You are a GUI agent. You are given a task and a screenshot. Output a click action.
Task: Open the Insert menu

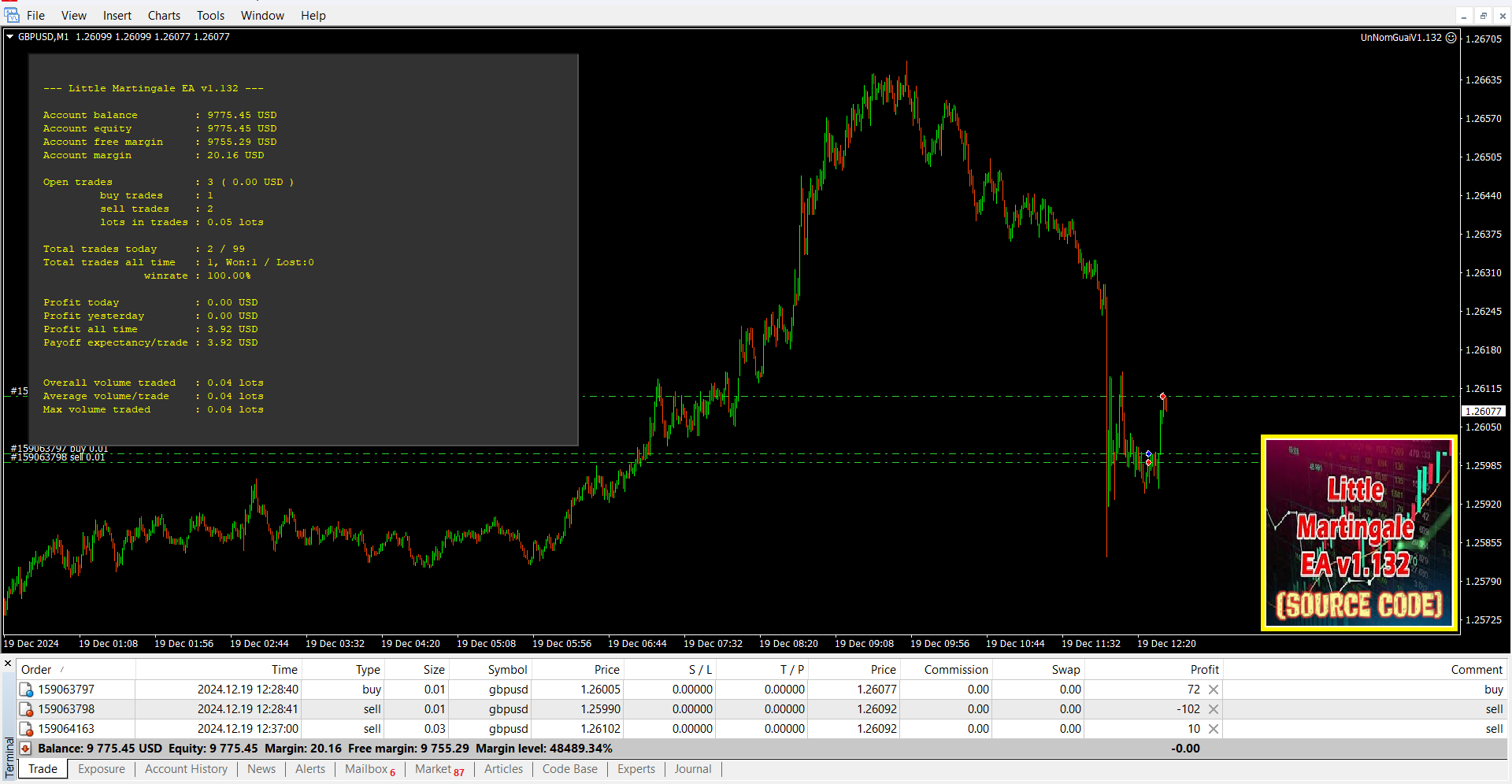coord(117,16)
